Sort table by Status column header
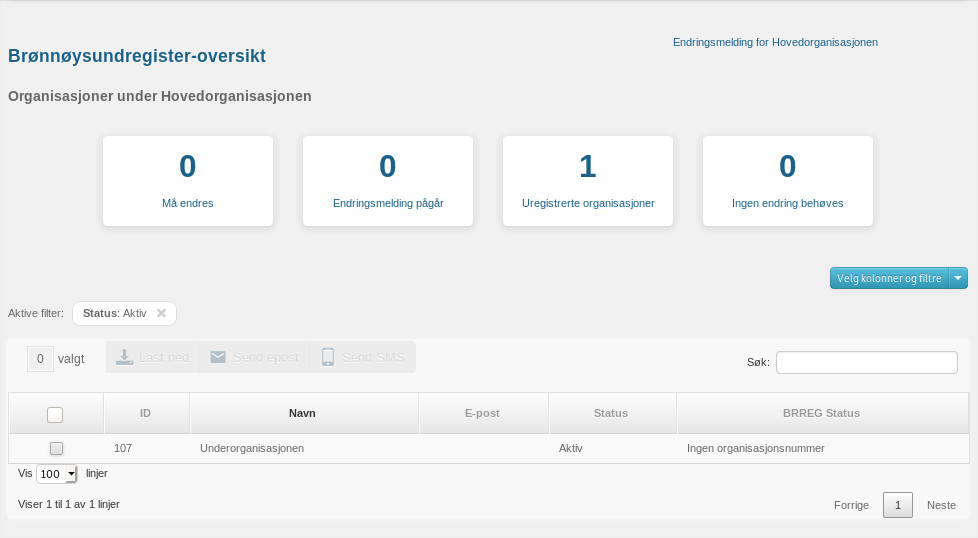The height and width of the screenshot is (538, 978). (611, 413)
